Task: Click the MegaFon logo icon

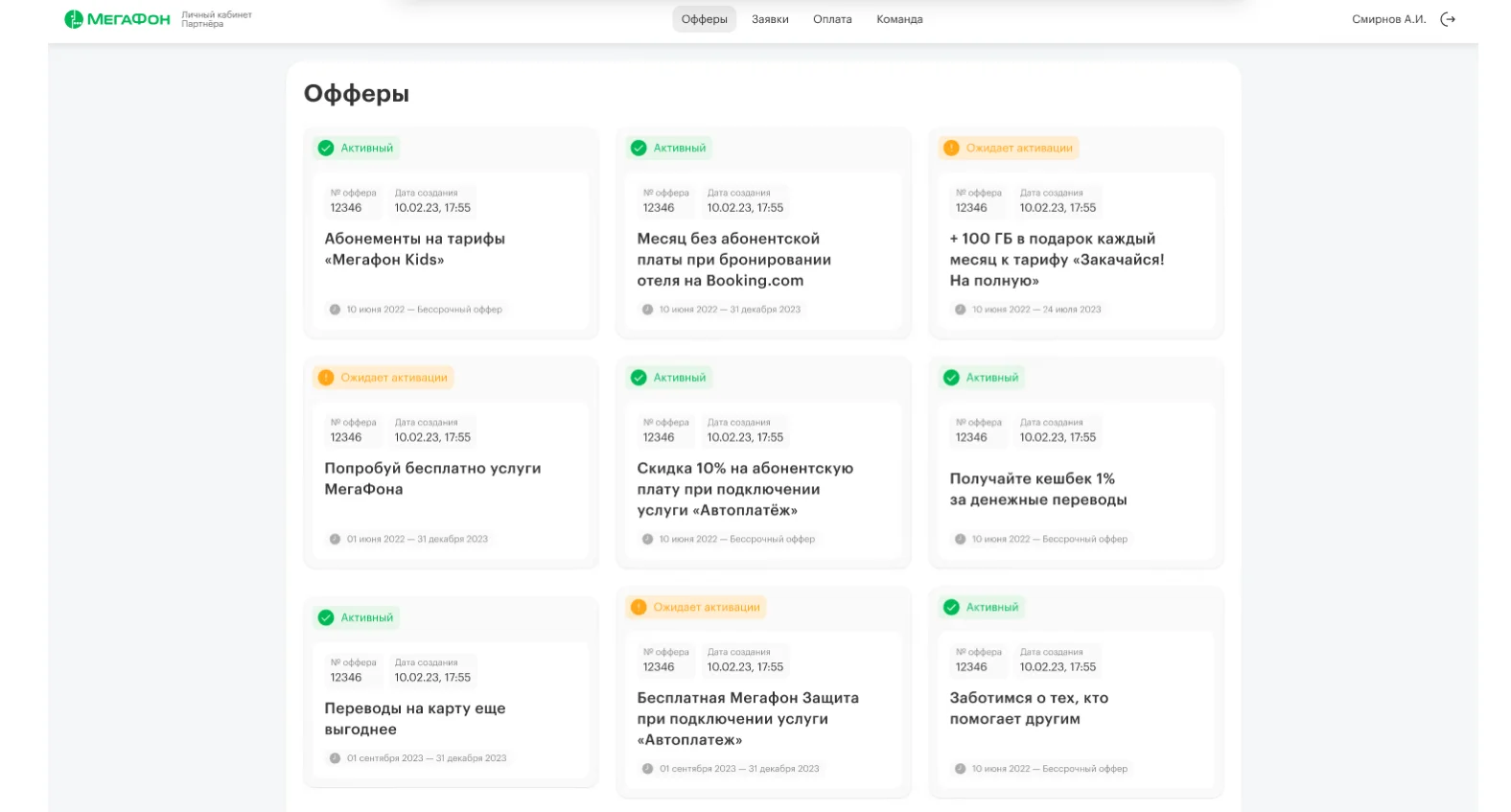Action: [74, 19]
